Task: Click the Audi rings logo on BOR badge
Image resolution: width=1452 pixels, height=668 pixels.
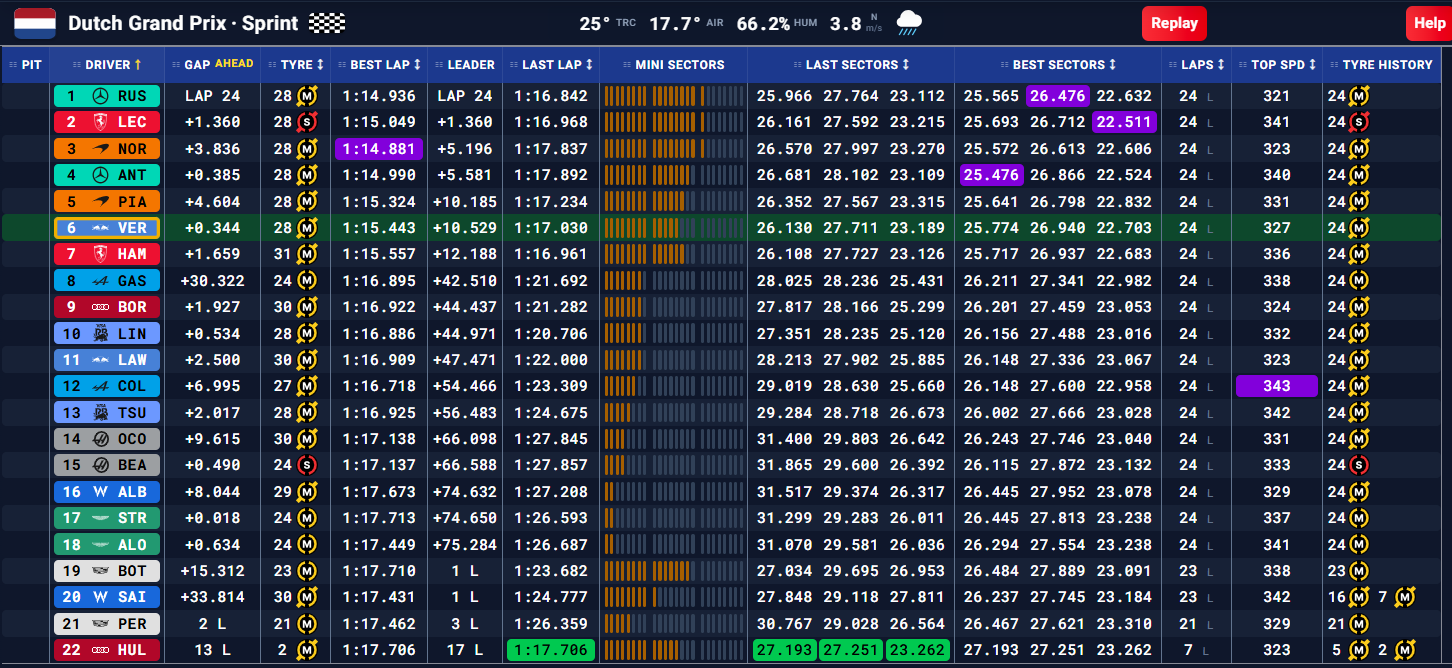Action: click(x=100, y=307)
